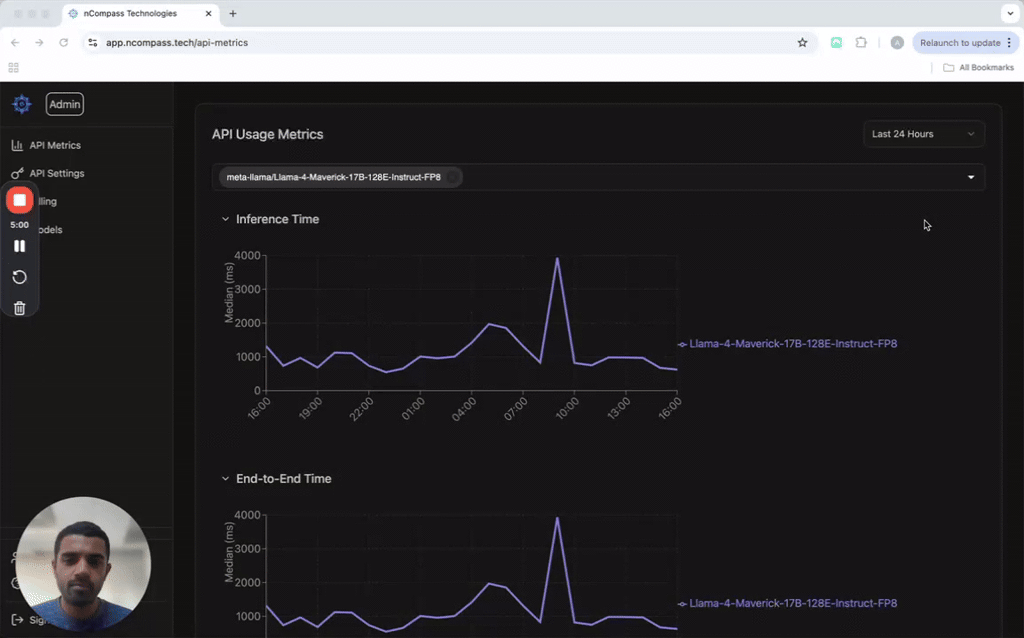
Task: Toggle Llama-4-Maverick legend in Inference Time chart
Action: click(x=788, y=344)
